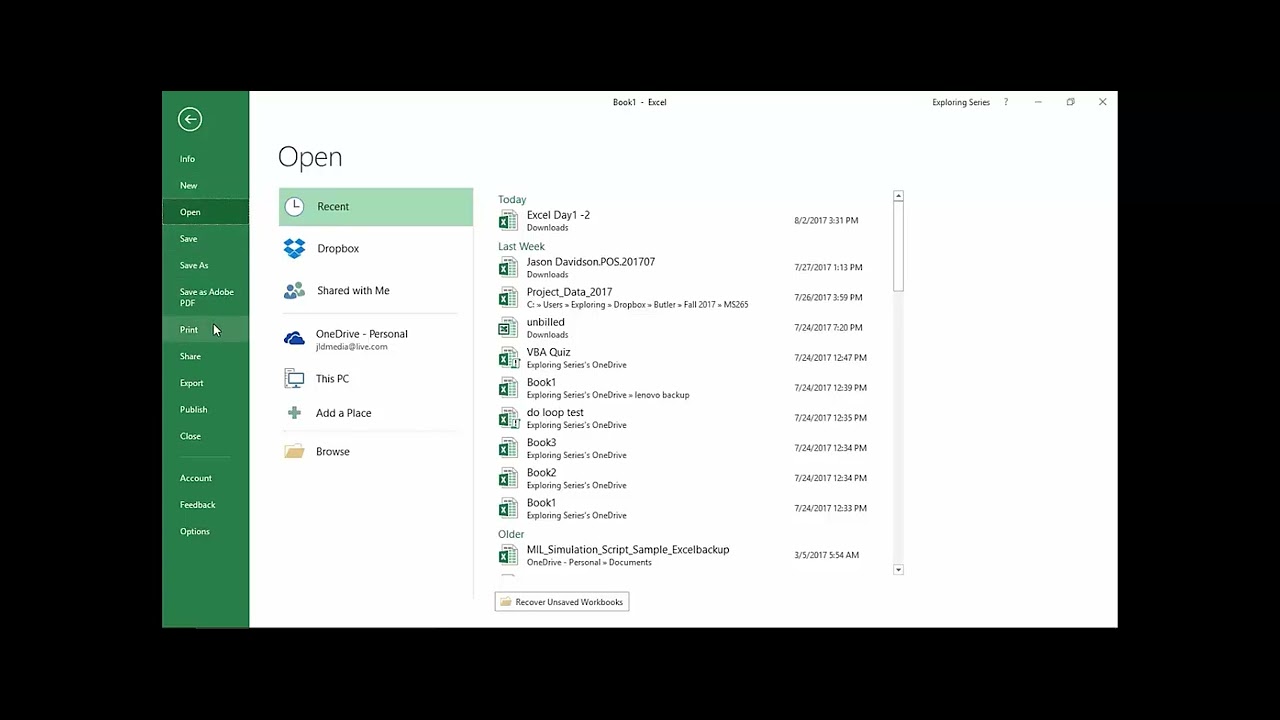Click the Excel icon beside do loop test
1280x720 pixels.
509,417
